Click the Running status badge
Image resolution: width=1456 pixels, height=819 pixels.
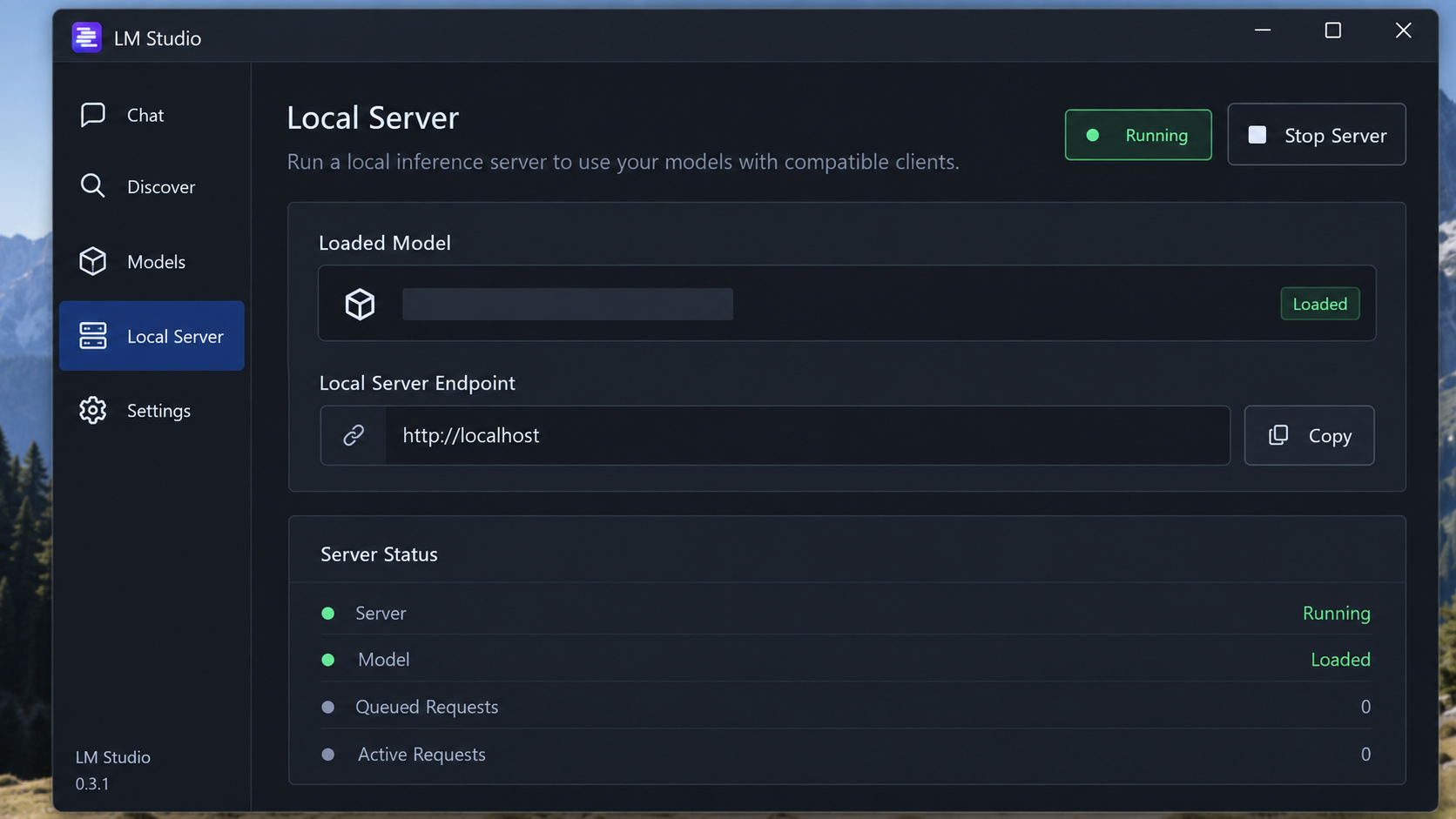click(1138, 135)
